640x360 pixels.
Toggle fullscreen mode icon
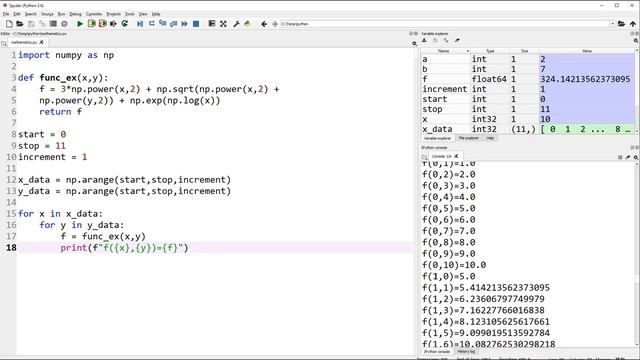click(x=223, y=24)
